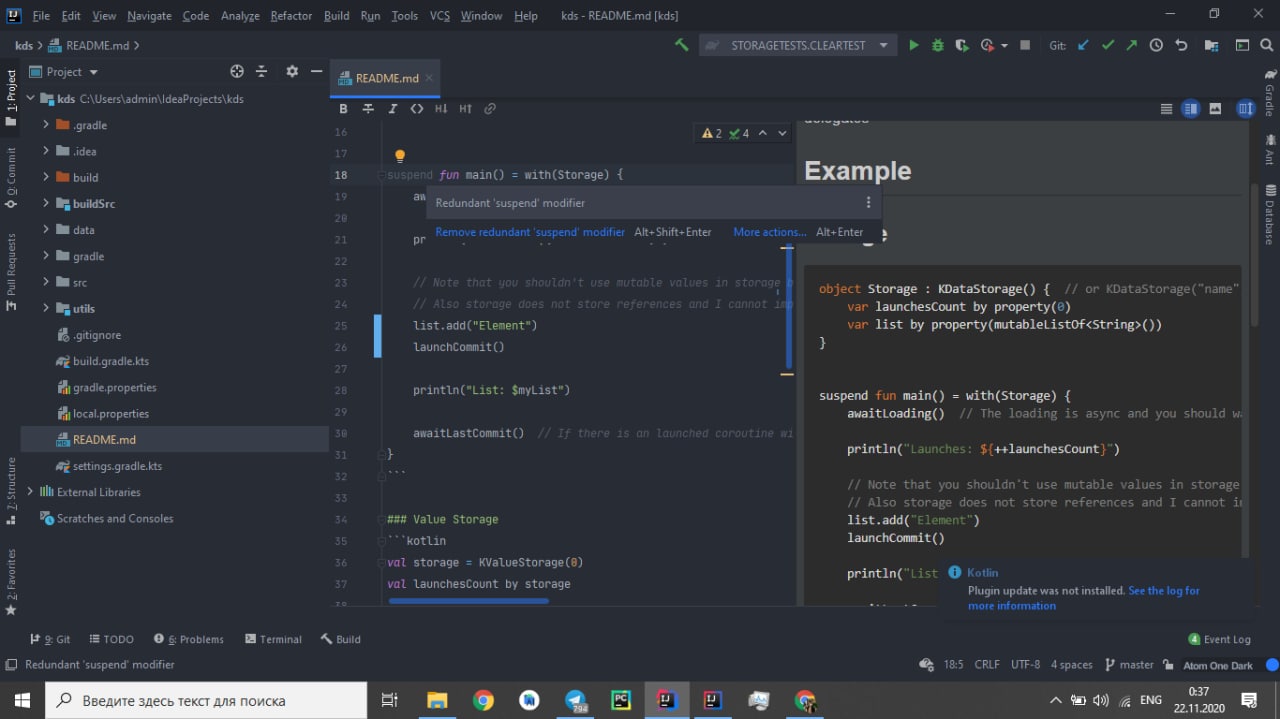Image resolution: width=1280 pixels, height=719 pixels.
Task: Apply italic markdown formatting
Action: (392, 108)
